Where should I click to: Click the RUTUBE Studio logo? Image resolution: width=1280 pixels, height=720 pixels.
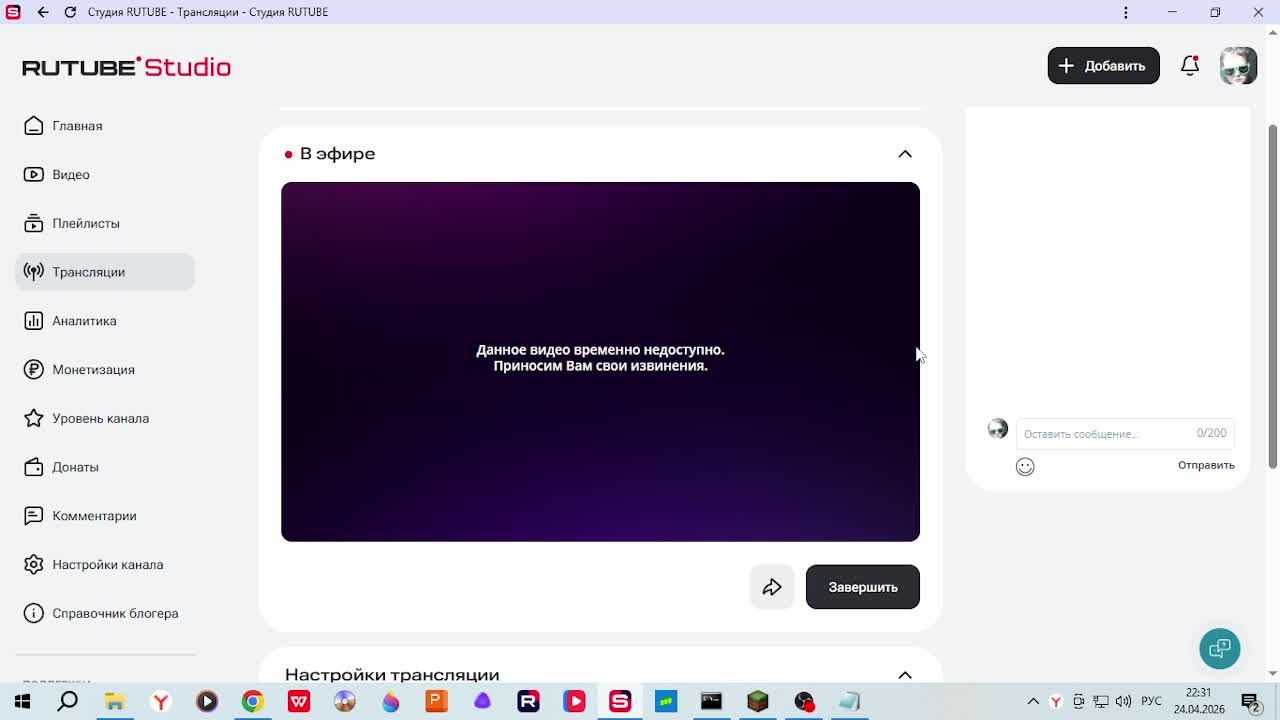pos(127,67)
